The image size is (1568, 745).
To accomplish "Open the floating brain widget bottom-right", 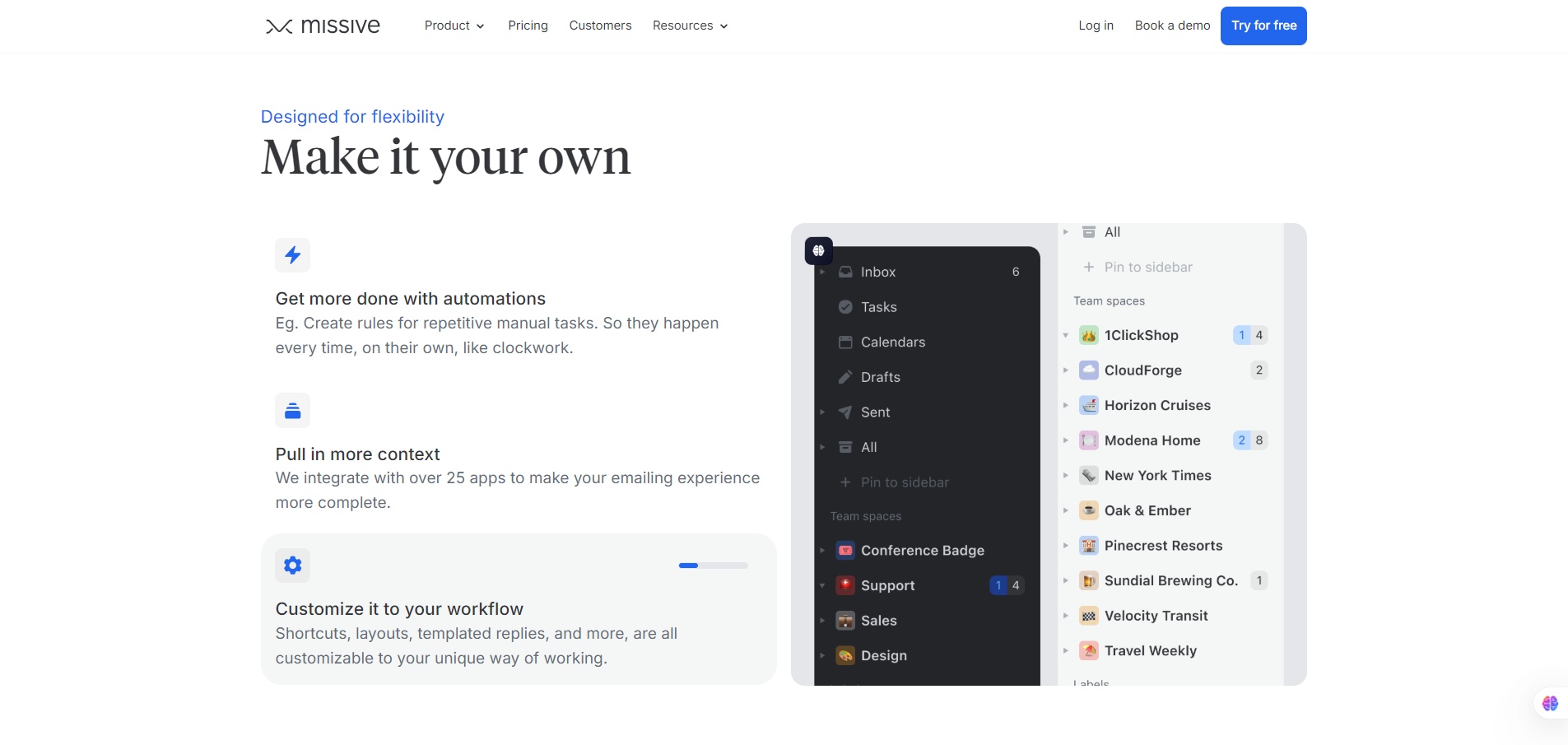I will (1550, 703).
